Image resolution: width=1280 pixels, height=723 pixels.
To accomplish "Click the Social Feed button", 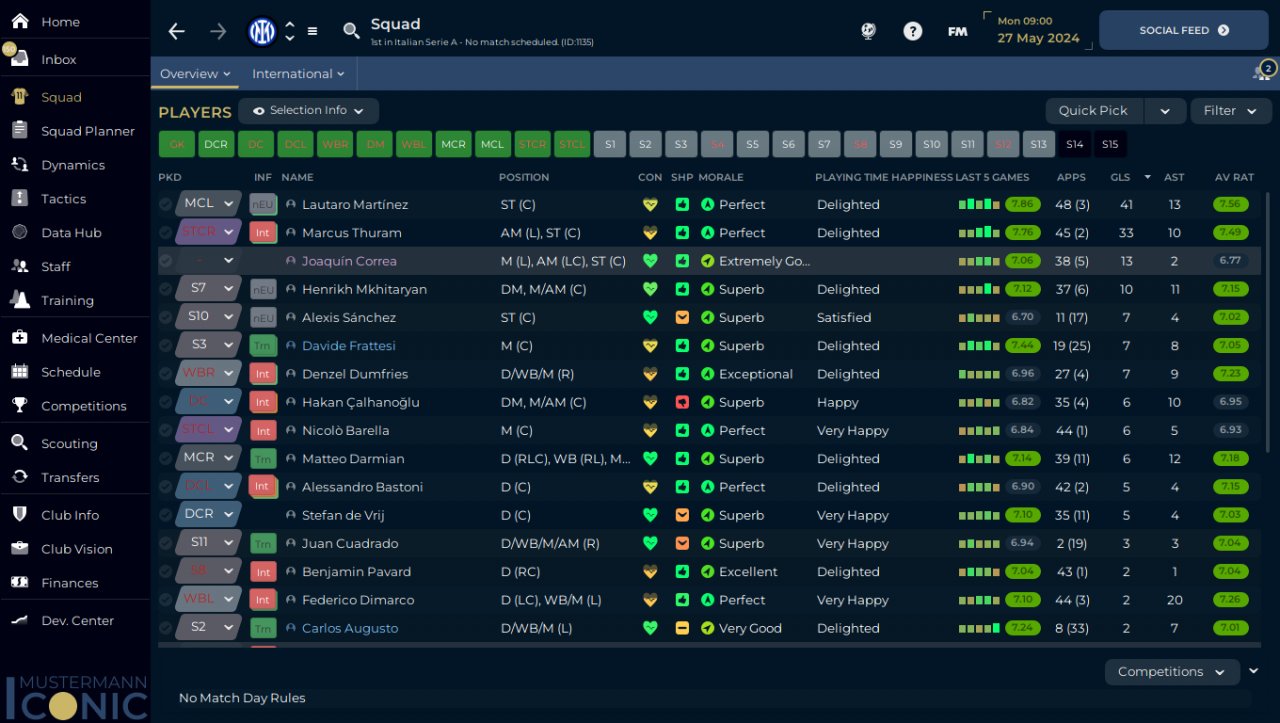I will tap(1184, 31).
